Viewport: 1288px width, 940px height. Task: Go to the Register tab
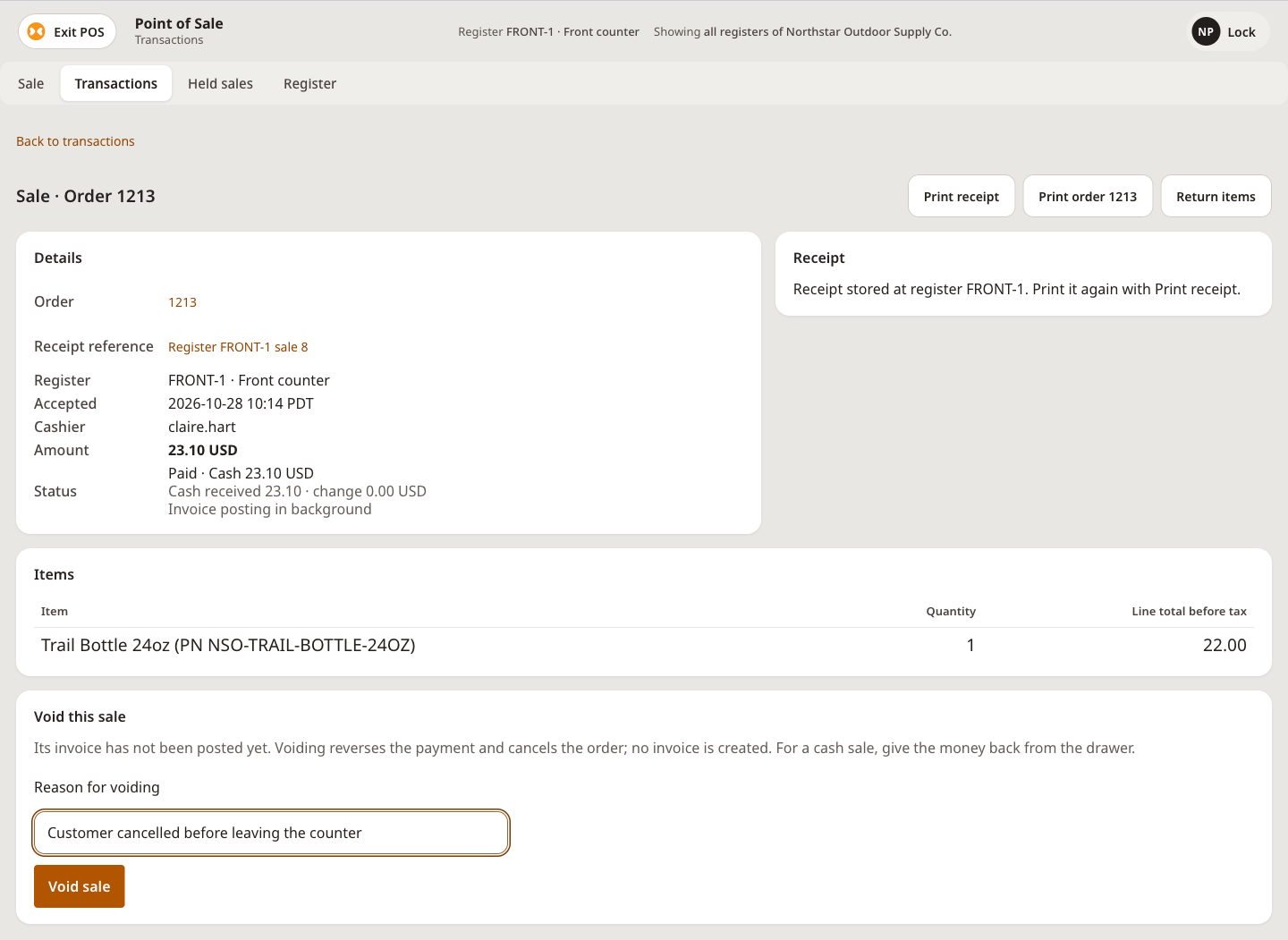point(309,84)
